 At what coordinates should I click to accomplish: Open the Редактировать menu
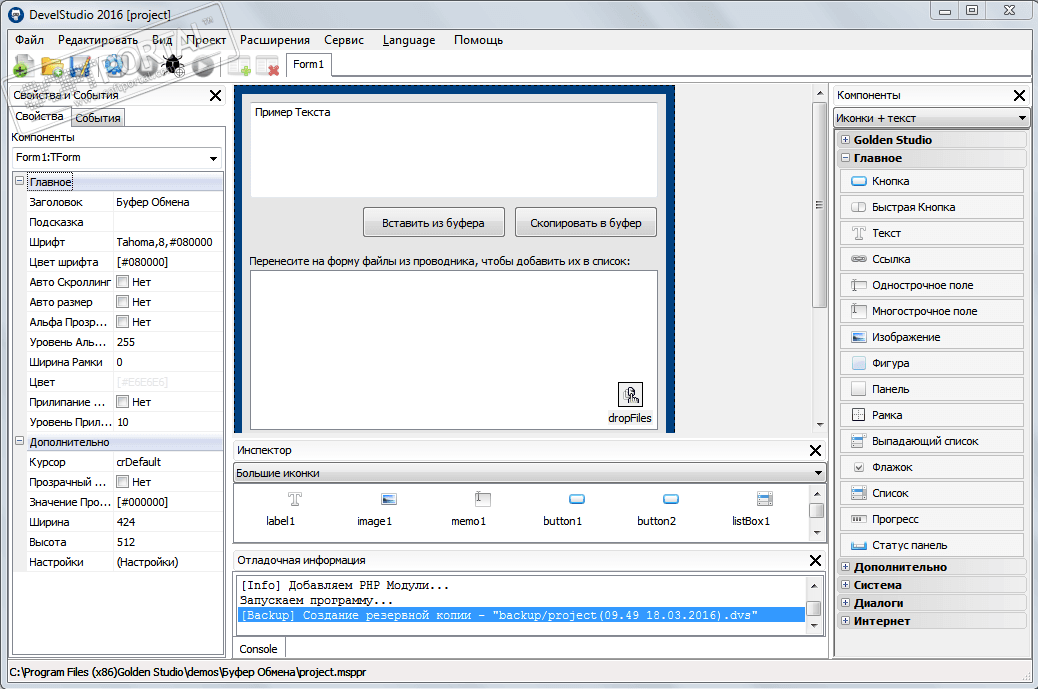(98, 40)
